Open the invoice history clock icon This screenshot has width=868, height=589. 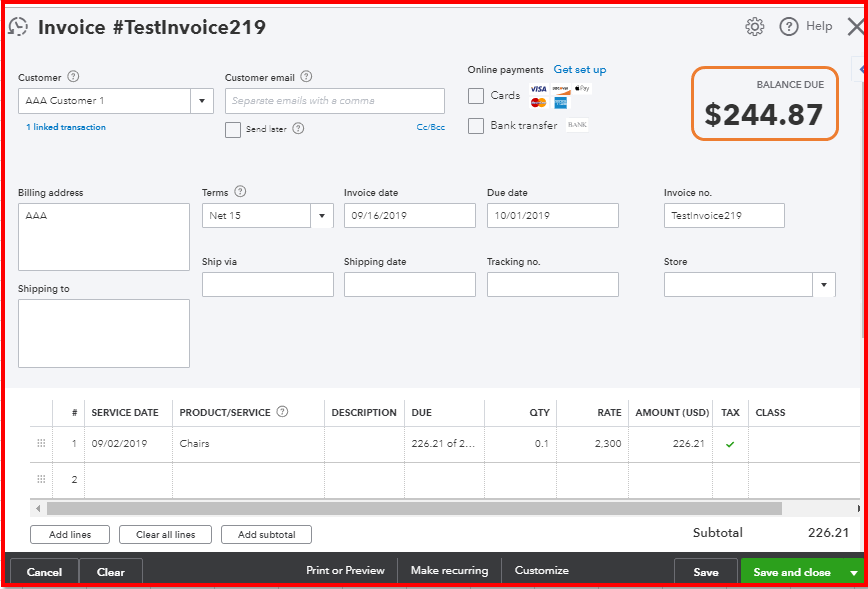click(18, 27)
